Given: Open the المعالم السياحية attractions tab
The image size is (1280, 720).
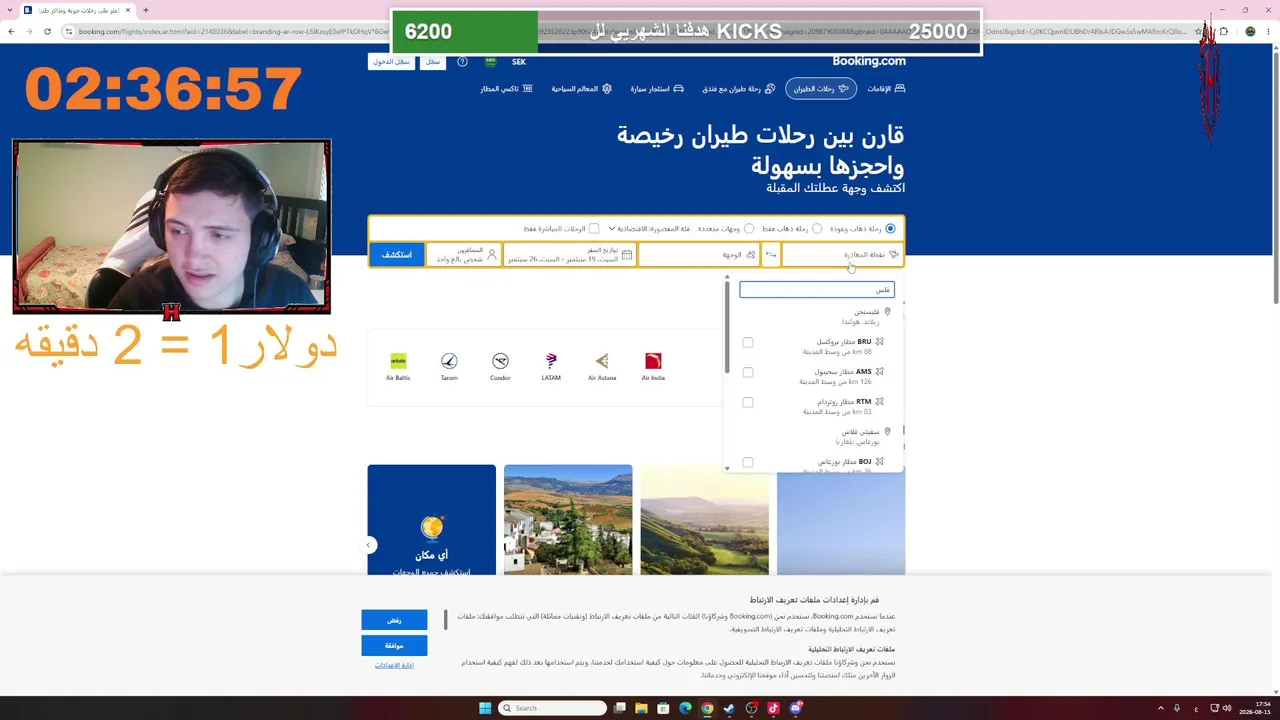Looking at the screenshot, I should (581, 89).
